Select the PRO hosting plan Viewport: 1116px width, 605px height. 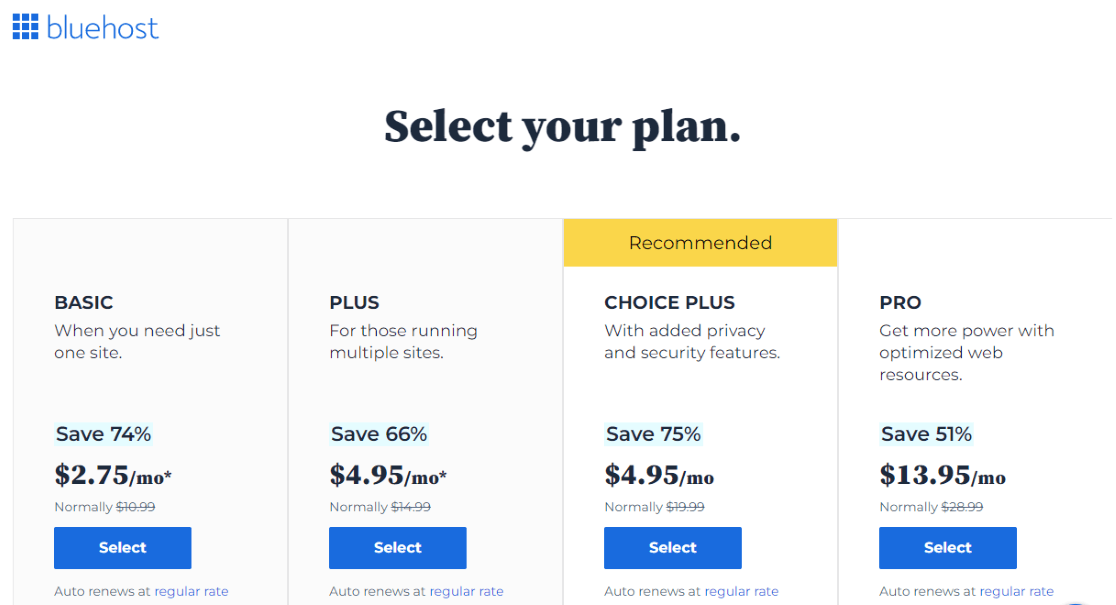(947, 548)
